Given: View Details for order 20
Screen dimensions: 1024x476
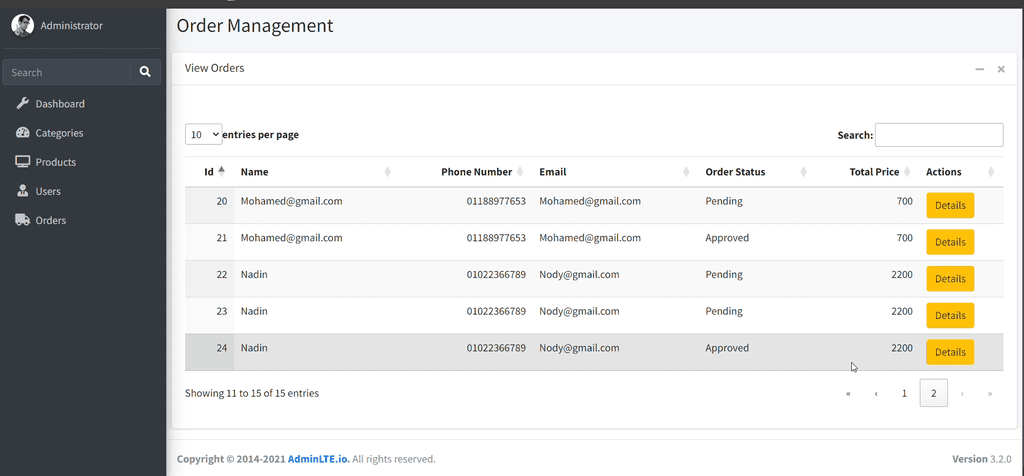Looking at the screenshot, I should click(x=950, y=205).
